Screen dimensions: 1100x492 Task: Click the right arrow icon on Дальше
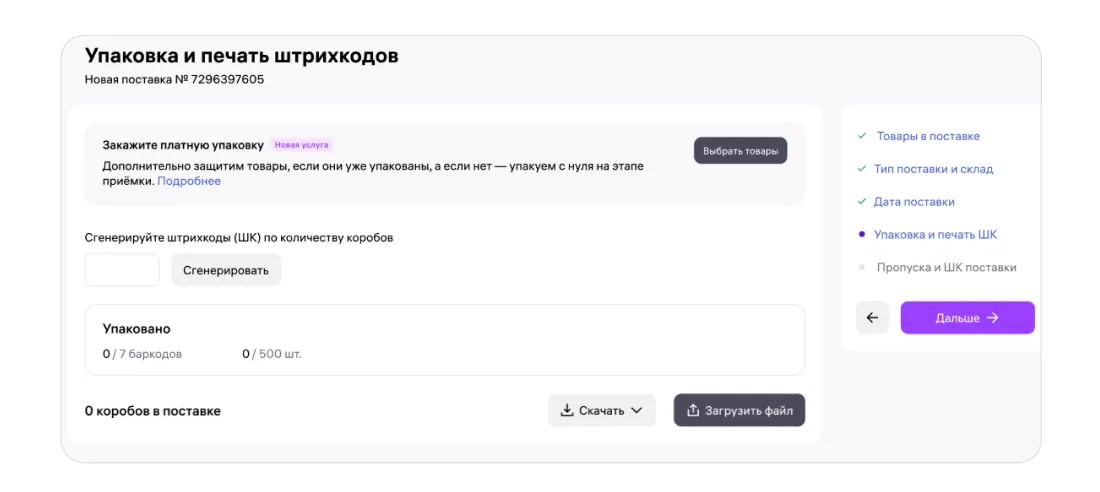pyautogui.click(x=993, y=318)
